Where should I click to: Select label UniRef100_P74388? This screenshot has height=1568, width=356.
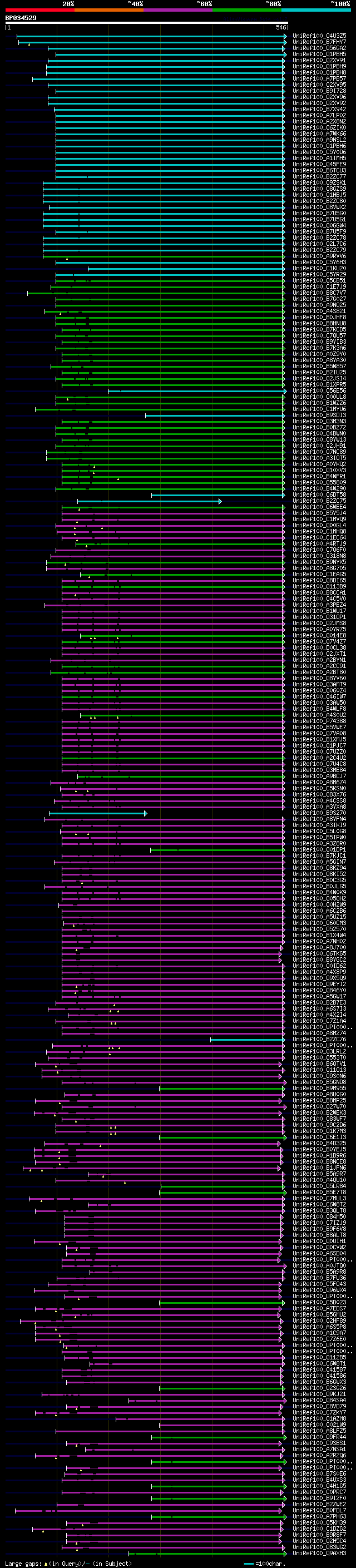(319, 721)
